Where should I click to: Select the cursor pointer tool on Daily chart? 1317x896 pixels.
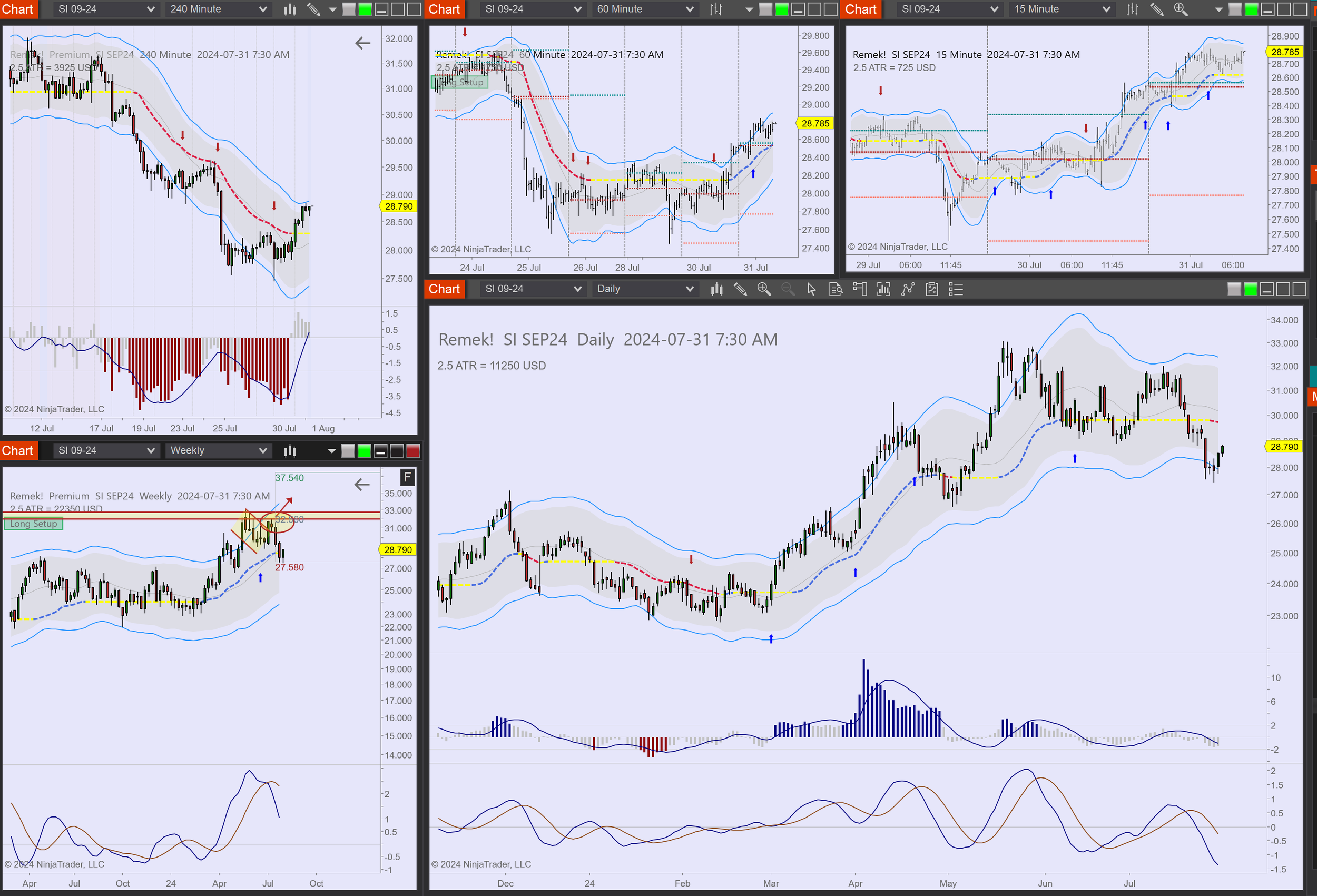811,290
